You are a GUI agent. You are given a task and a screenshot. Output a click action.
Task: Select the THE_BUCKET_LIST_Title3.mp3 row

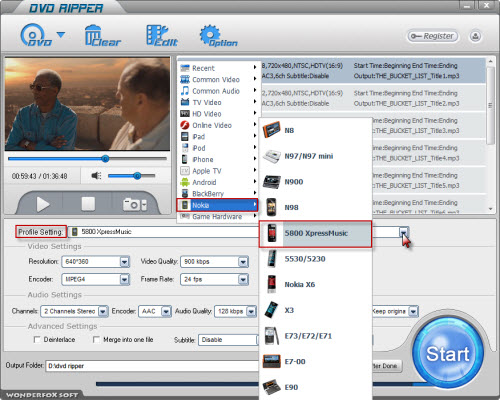[x=429, y=125]
